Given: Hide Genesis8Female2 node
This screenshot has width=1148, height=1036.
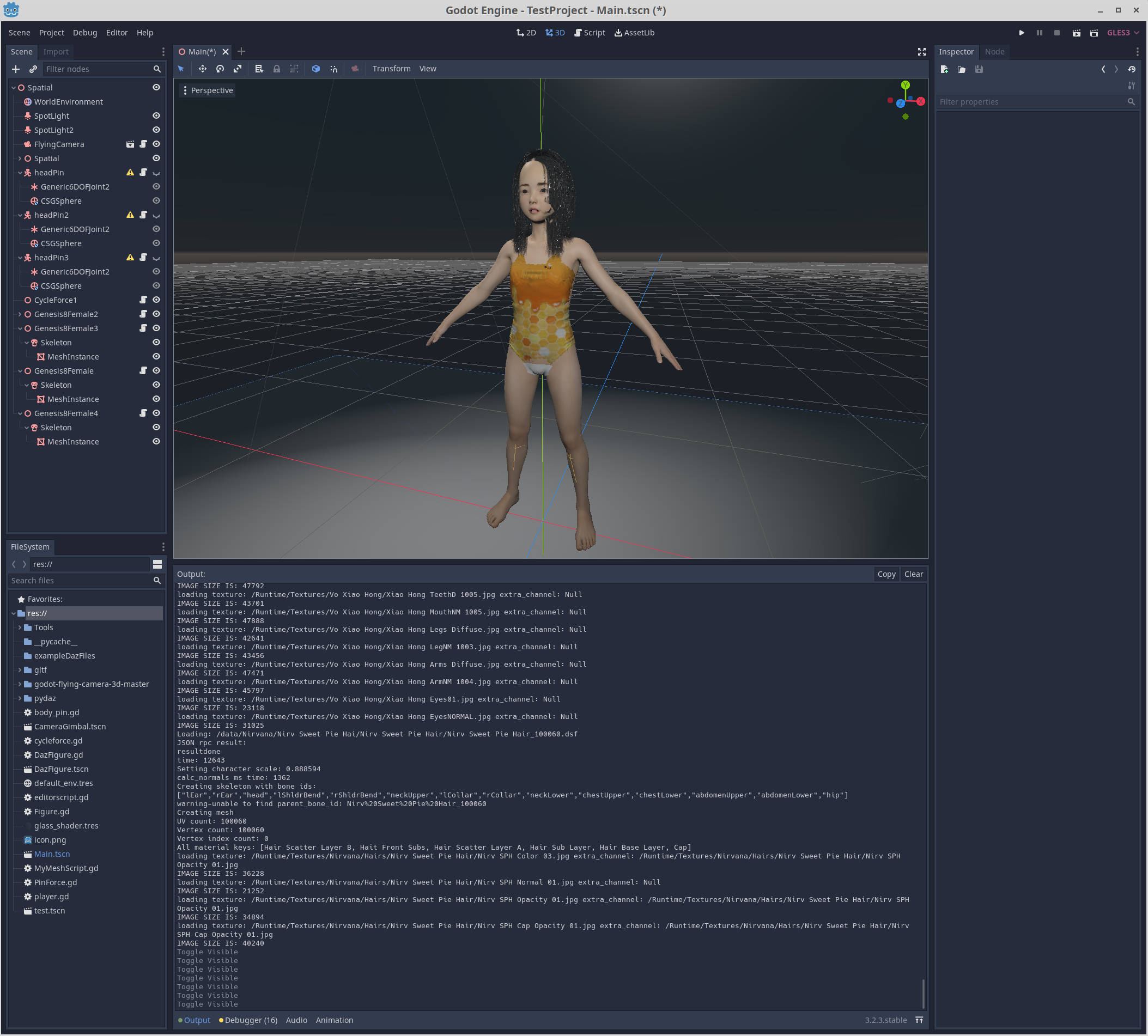Looking at the screenshot, I should 156,314.
